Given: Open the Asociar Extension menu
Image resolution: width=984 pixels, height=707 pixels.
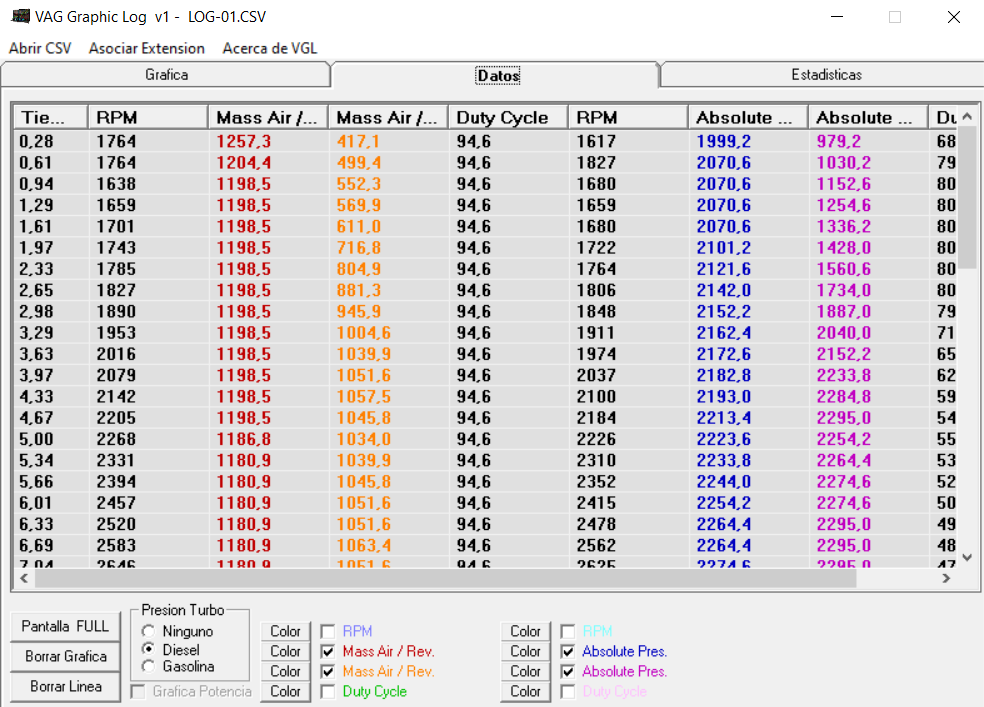Looking at the screenshot, I should 147,48.
